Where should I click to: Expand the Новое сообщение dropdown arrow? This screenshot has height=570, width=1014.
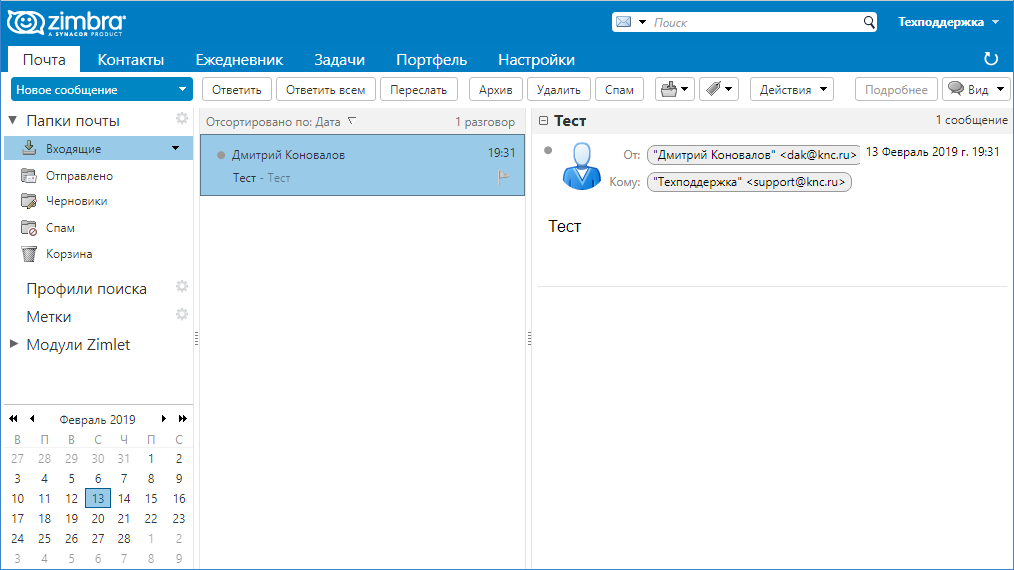pos(182,89)
